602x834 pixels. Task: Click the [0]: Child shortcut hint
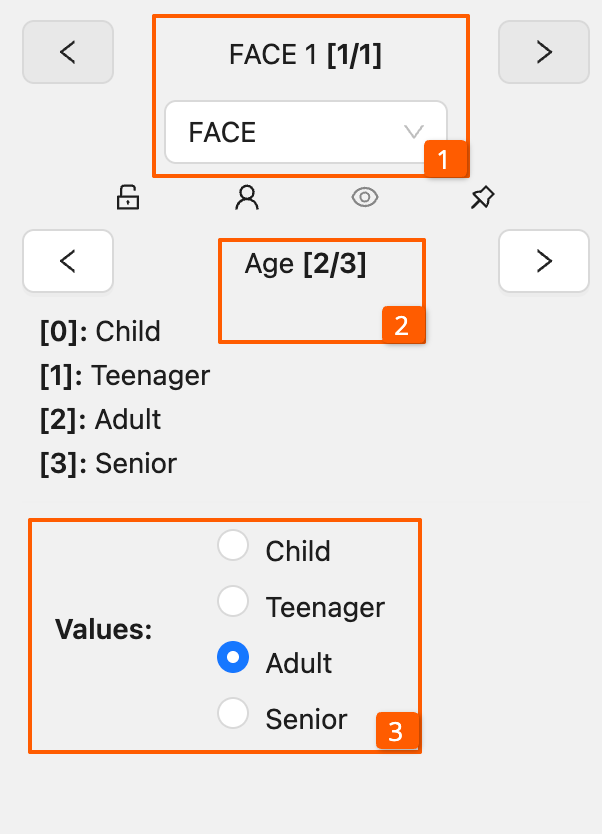(100, 331)
